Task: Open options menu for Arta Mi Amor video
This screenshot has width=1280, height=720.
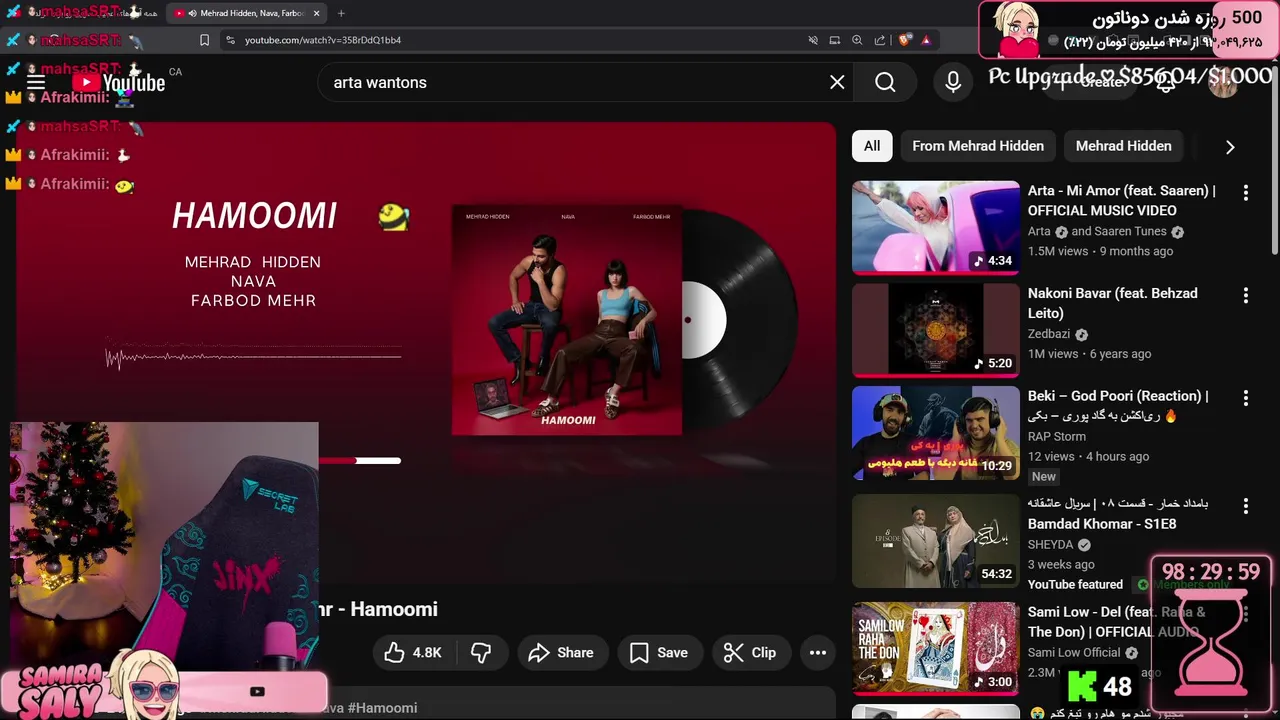Action: [1245, 192]
